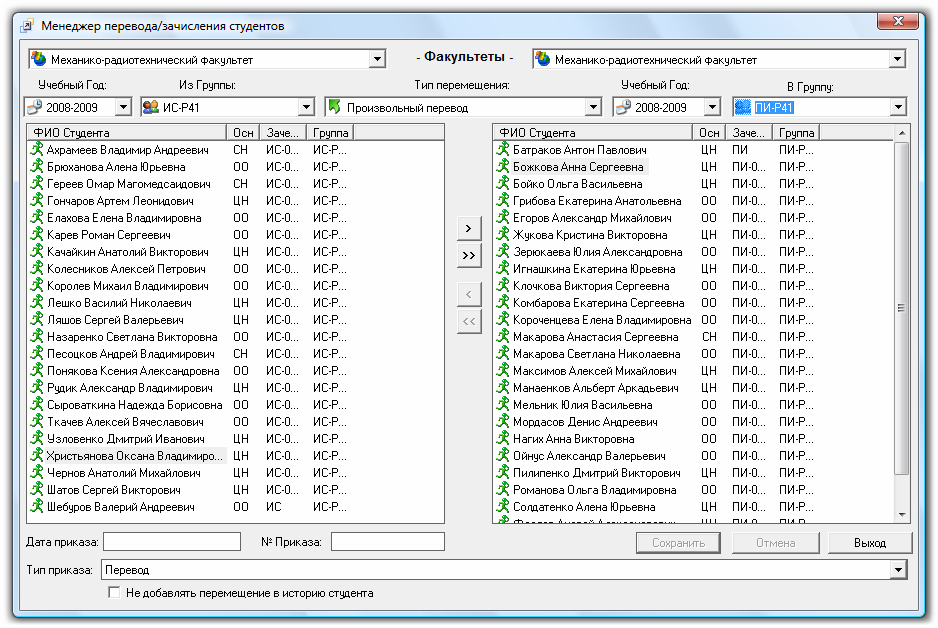Click student icon beside Мельник Юлия Васильевна
938x628 pixels.
click(x=504, y=405)
